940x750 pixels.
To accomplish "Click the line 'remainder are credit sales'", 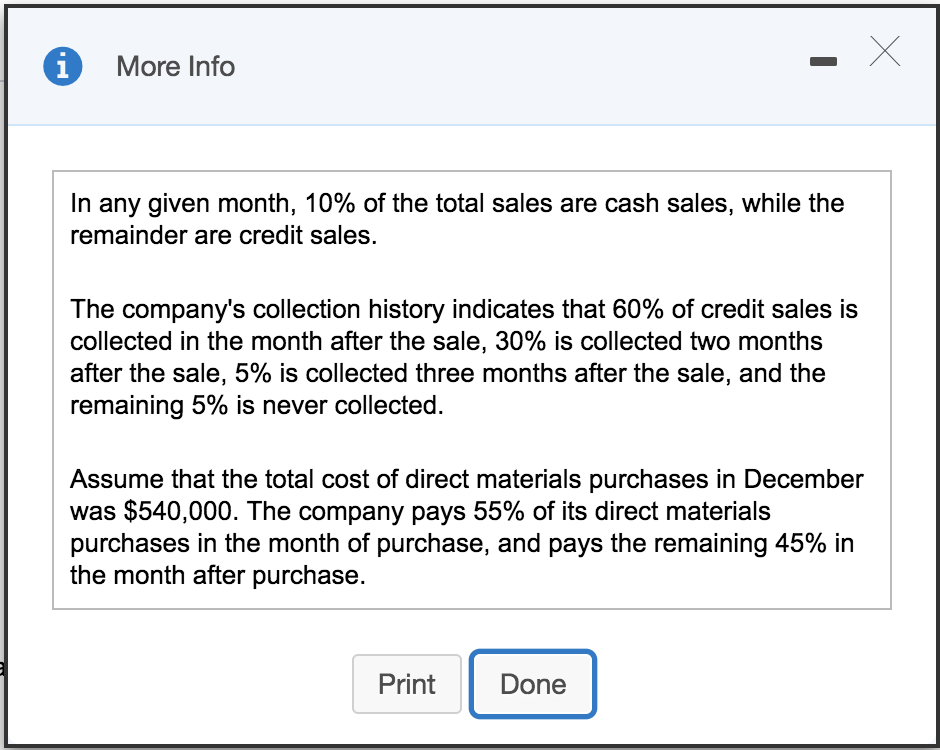I will [x=224, y=236].
